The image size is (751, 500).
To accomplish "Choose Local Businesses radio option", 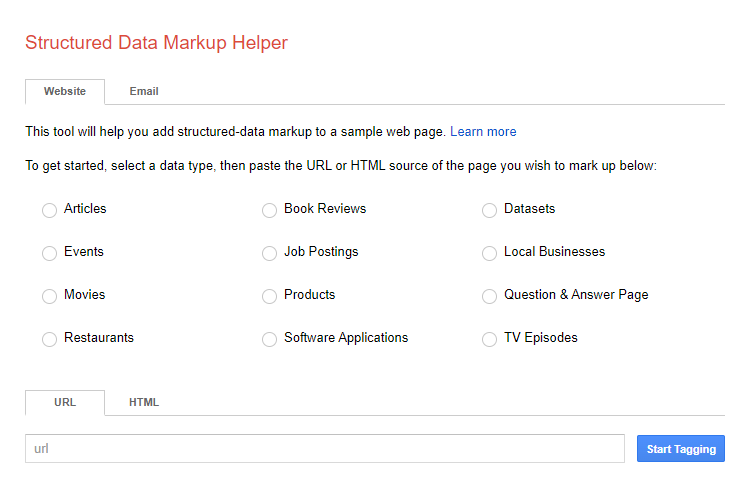I will click(489, 253).
